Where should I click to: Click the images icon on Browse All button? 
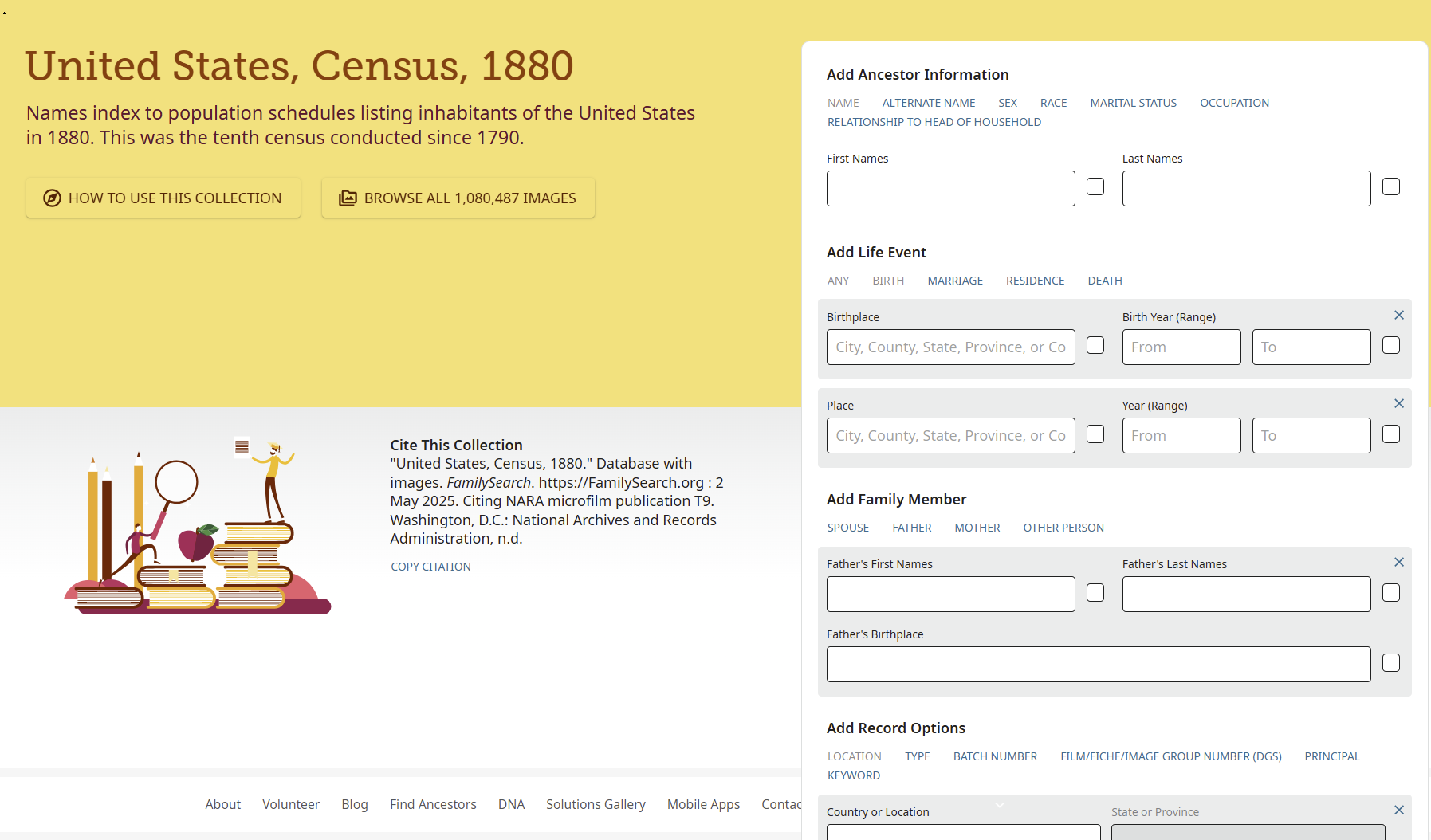348,198
